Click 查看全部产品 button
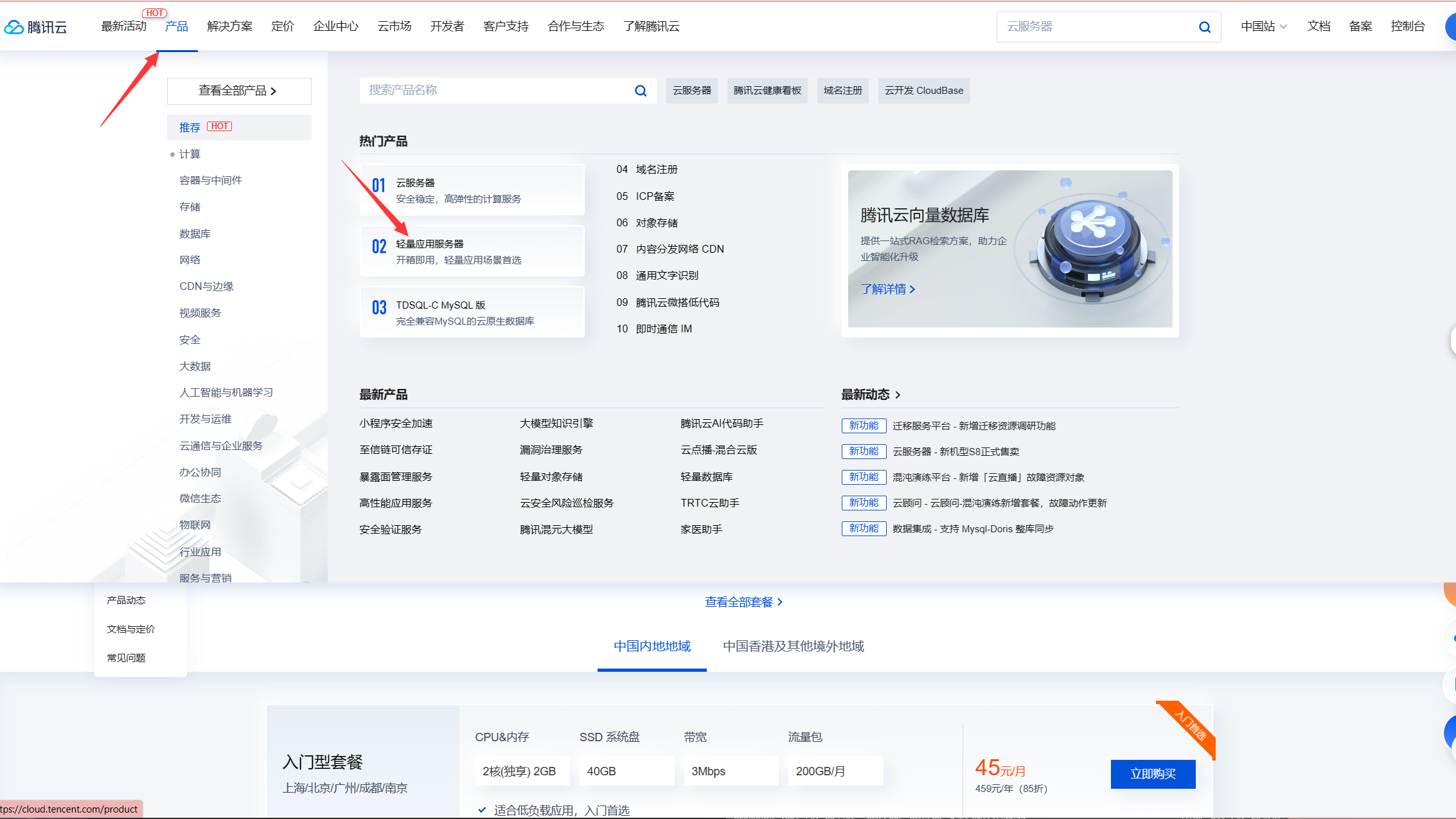1456x819 pixels. pos(239,91)
